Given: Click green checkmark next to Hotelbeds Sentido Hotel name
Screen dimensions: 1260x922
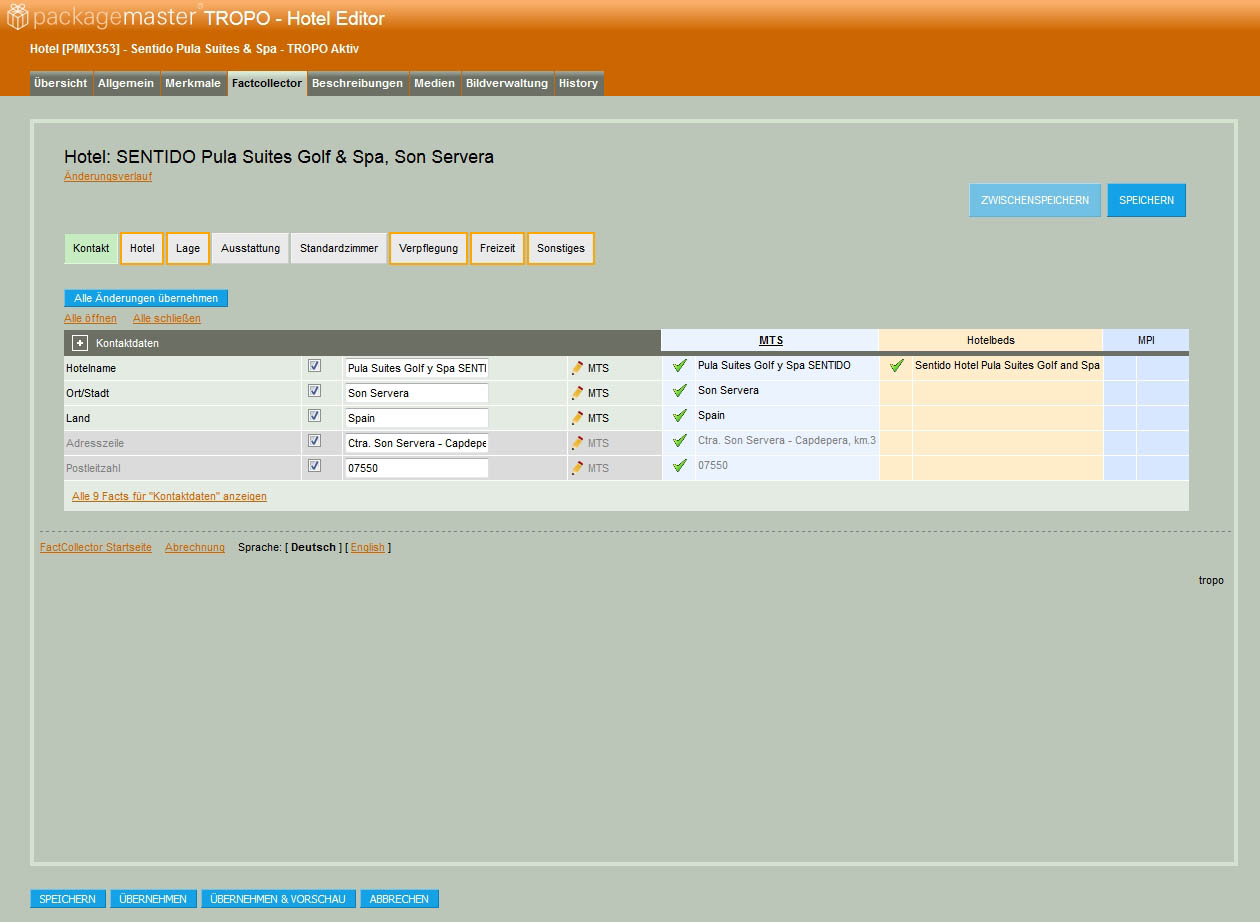Looking at the screenshot, I should (897, 366).
